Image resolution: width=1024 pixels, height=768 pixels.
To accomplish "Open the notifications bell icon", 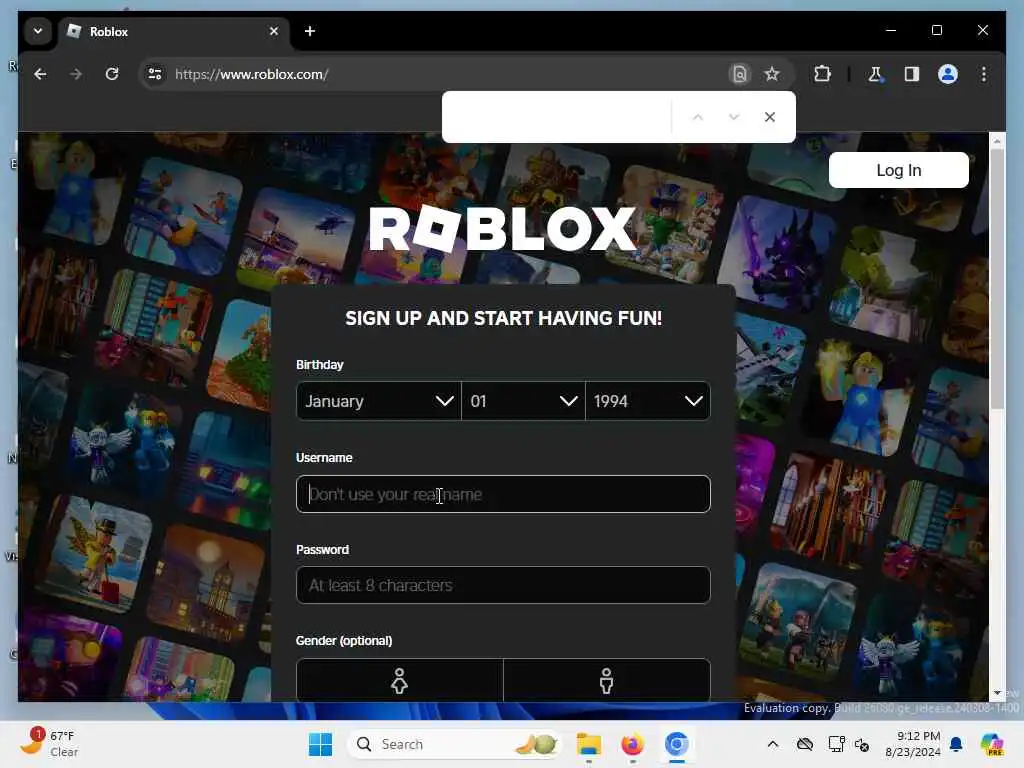I will pos(956,744).
